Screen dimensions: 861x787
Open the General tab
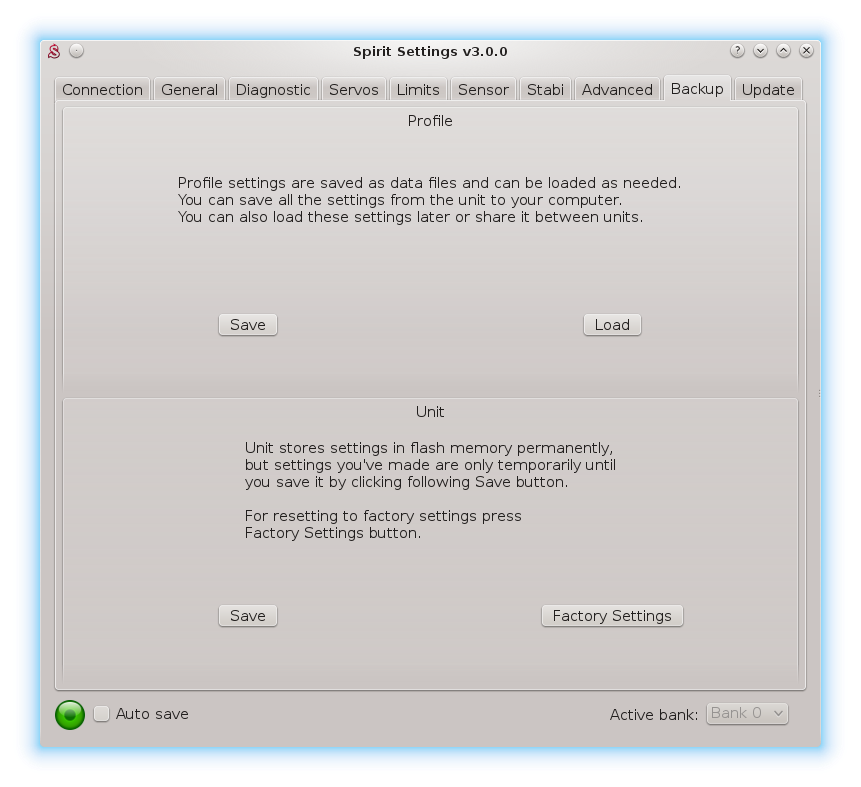[x=189, y=90]
